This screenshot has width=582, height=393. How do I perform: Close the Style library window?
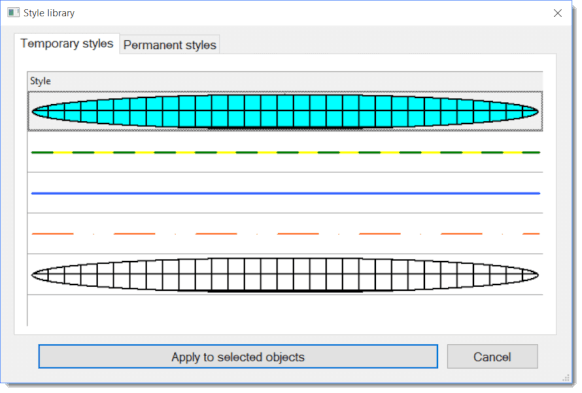click(558, 13)
